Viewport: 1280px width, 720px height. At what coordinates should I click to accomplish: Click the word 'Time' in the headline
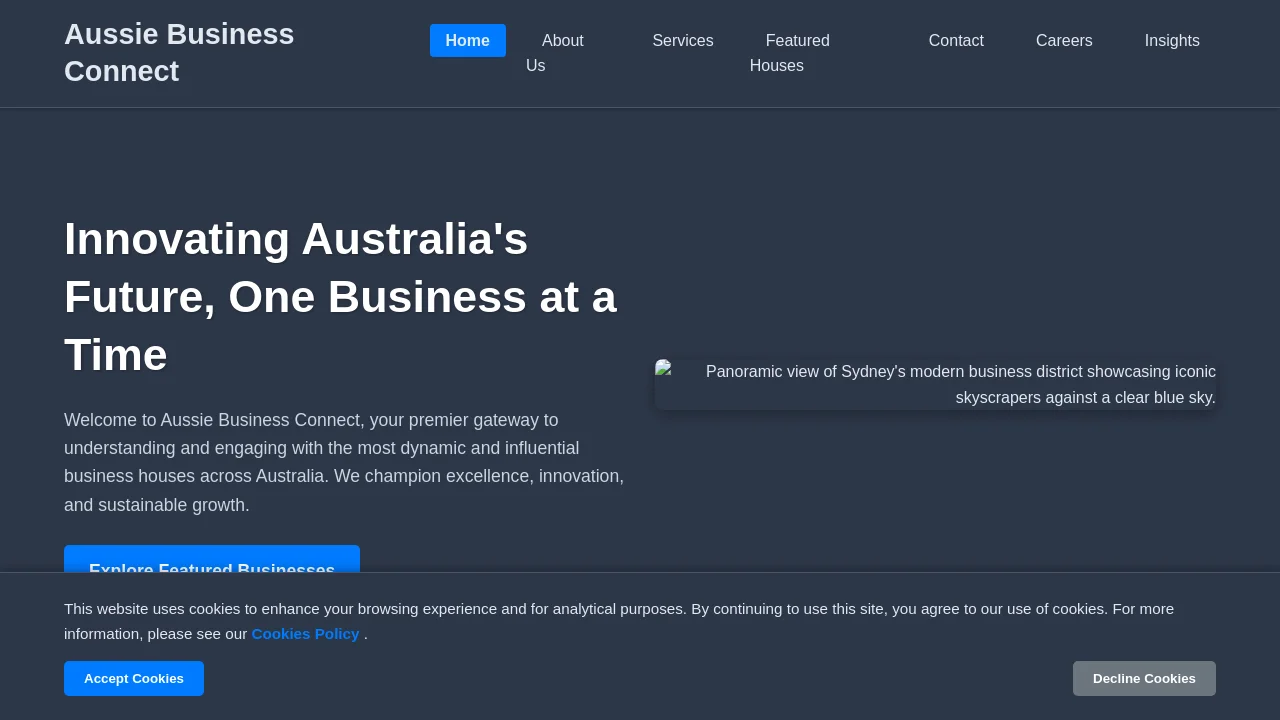116,355
